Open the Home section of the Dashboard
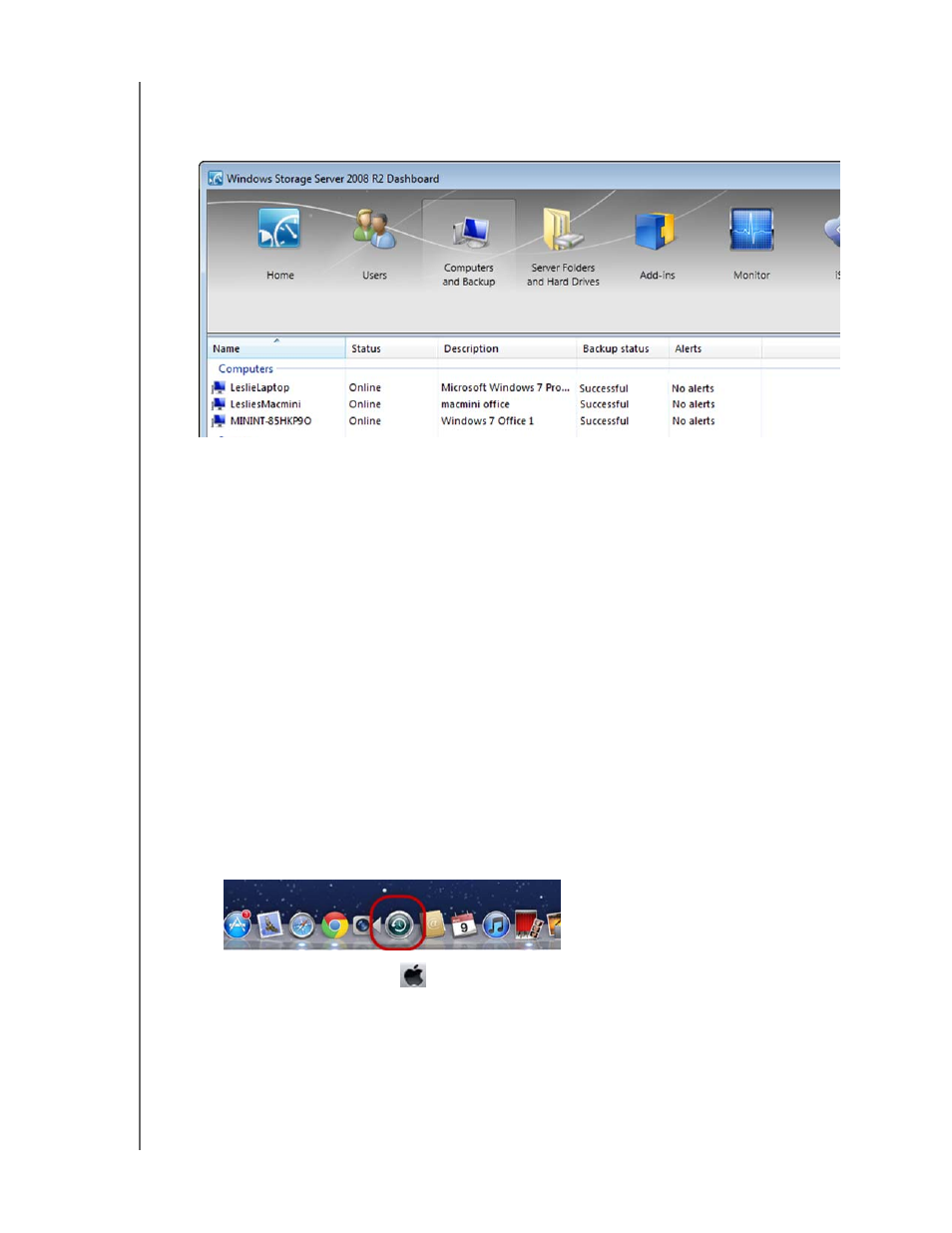 point(279,244)
